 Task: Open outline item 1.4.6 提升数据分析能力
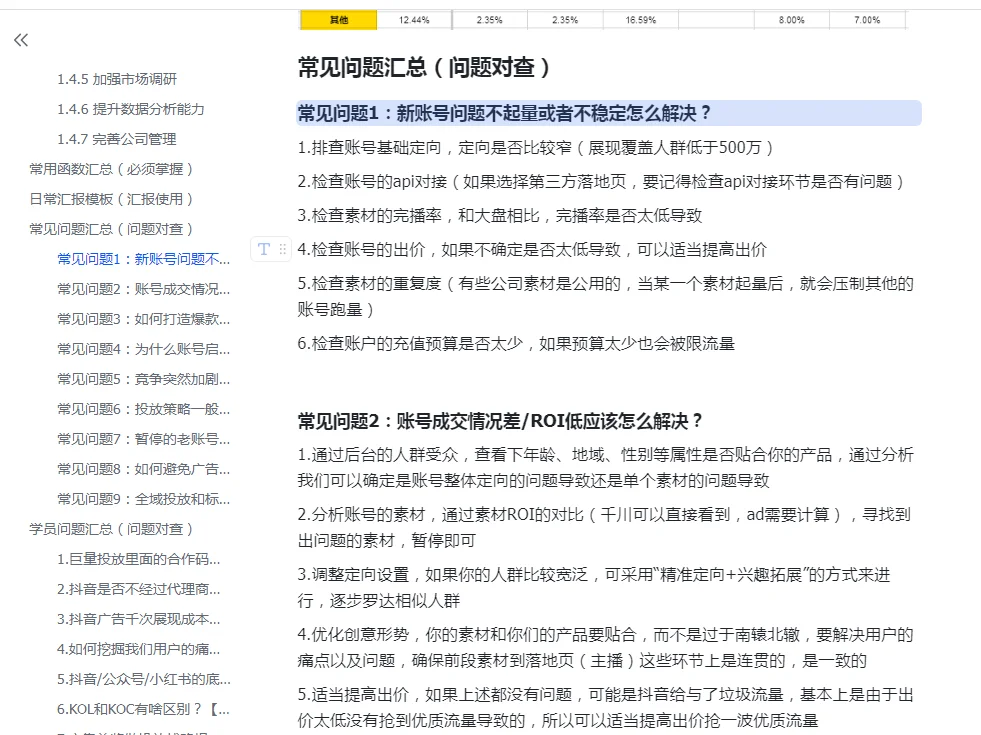(131, 109)
